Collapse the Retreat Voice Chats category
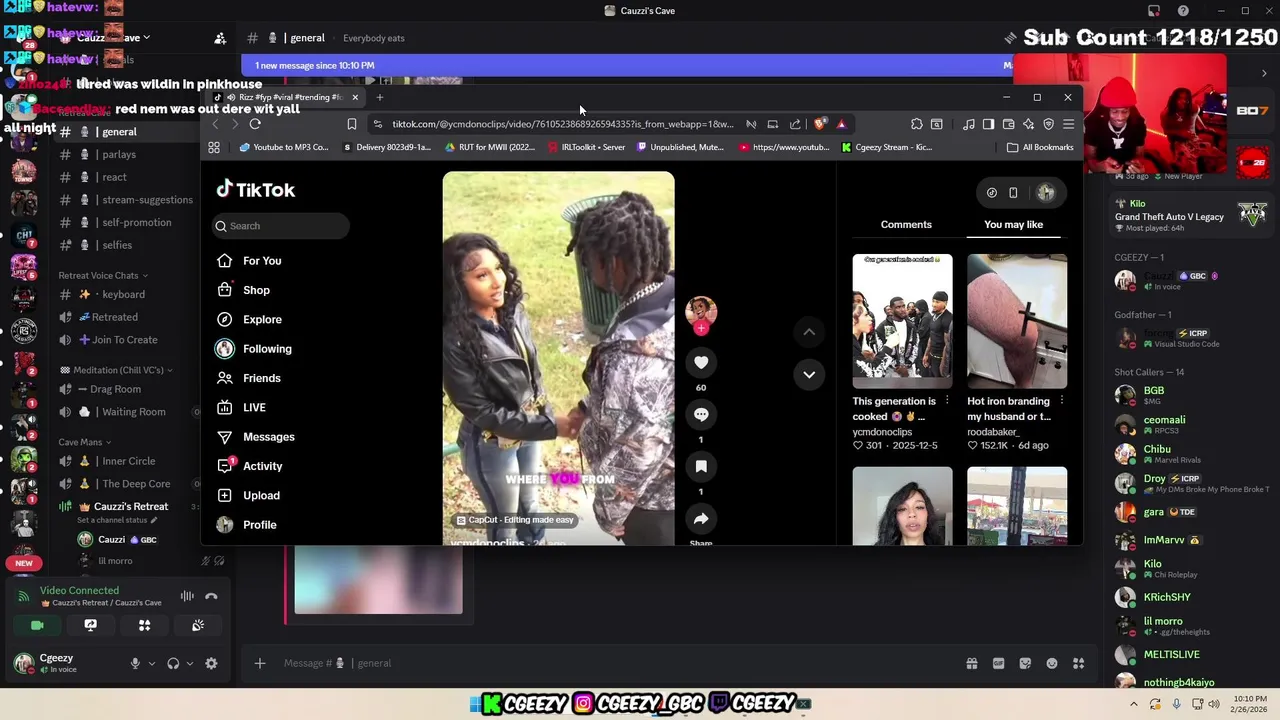The image size is (1280, 720). point(103,275)
